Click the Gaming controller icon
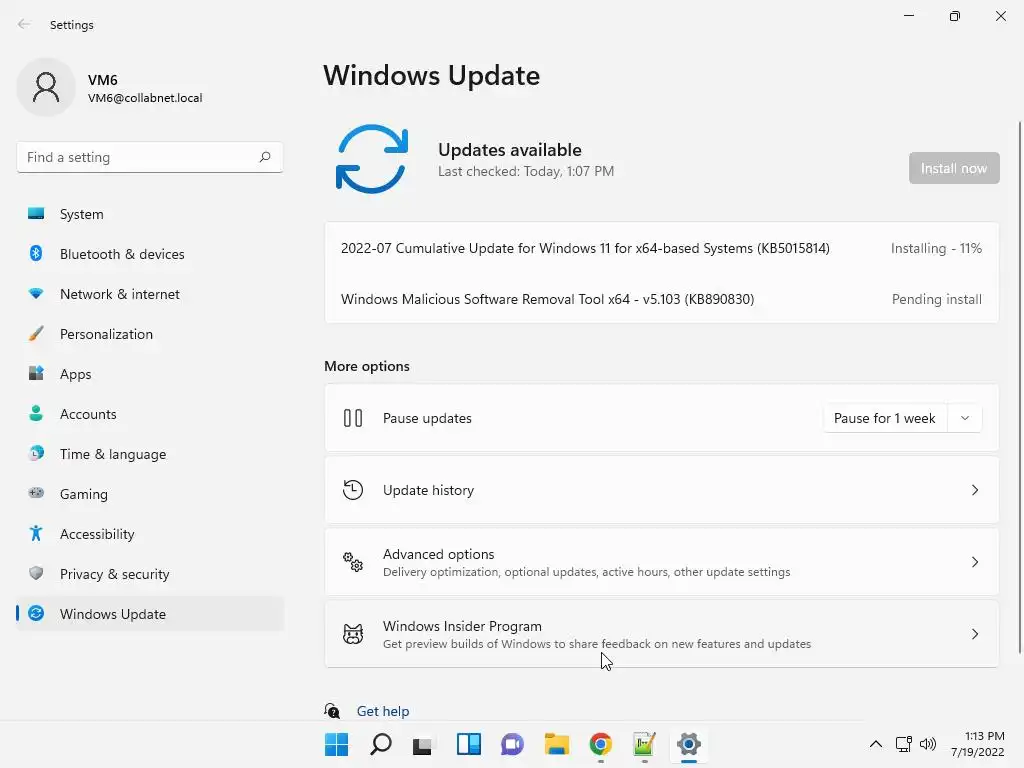 pyautogui.click(x=36, y=493)
